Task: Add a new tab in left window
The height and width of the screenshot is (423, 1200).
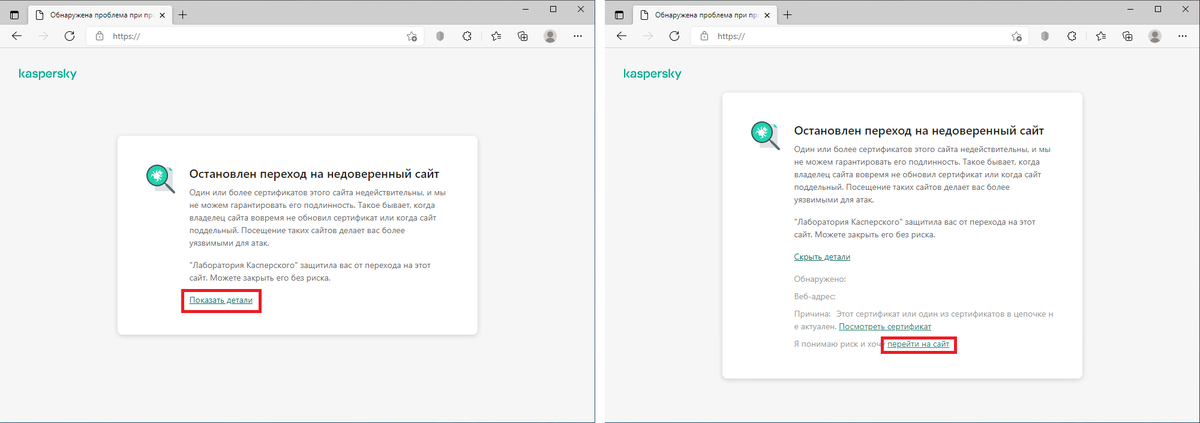Action: click(183, 15)
